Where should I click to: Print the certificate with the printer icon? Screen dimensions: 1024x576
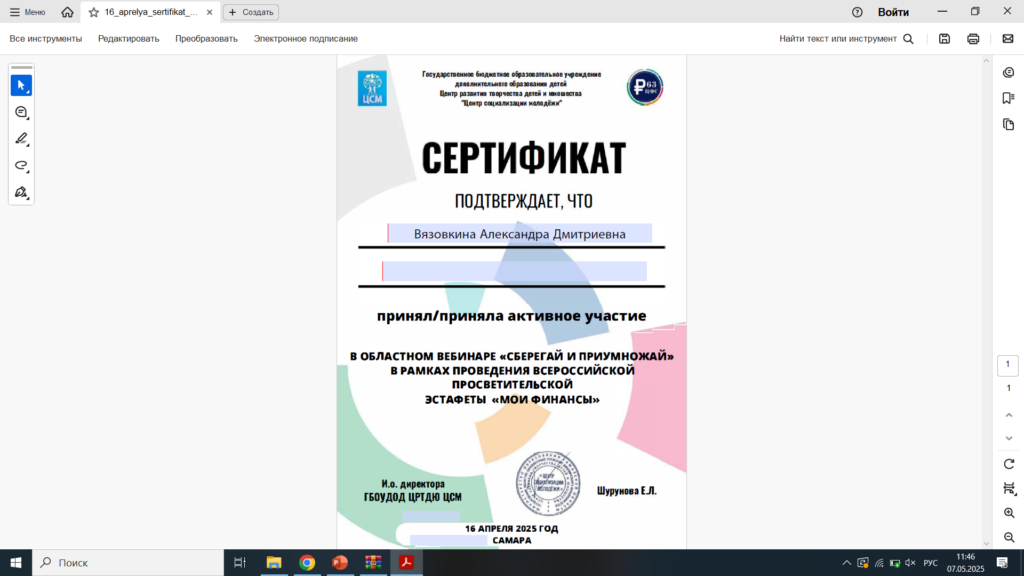973,39
